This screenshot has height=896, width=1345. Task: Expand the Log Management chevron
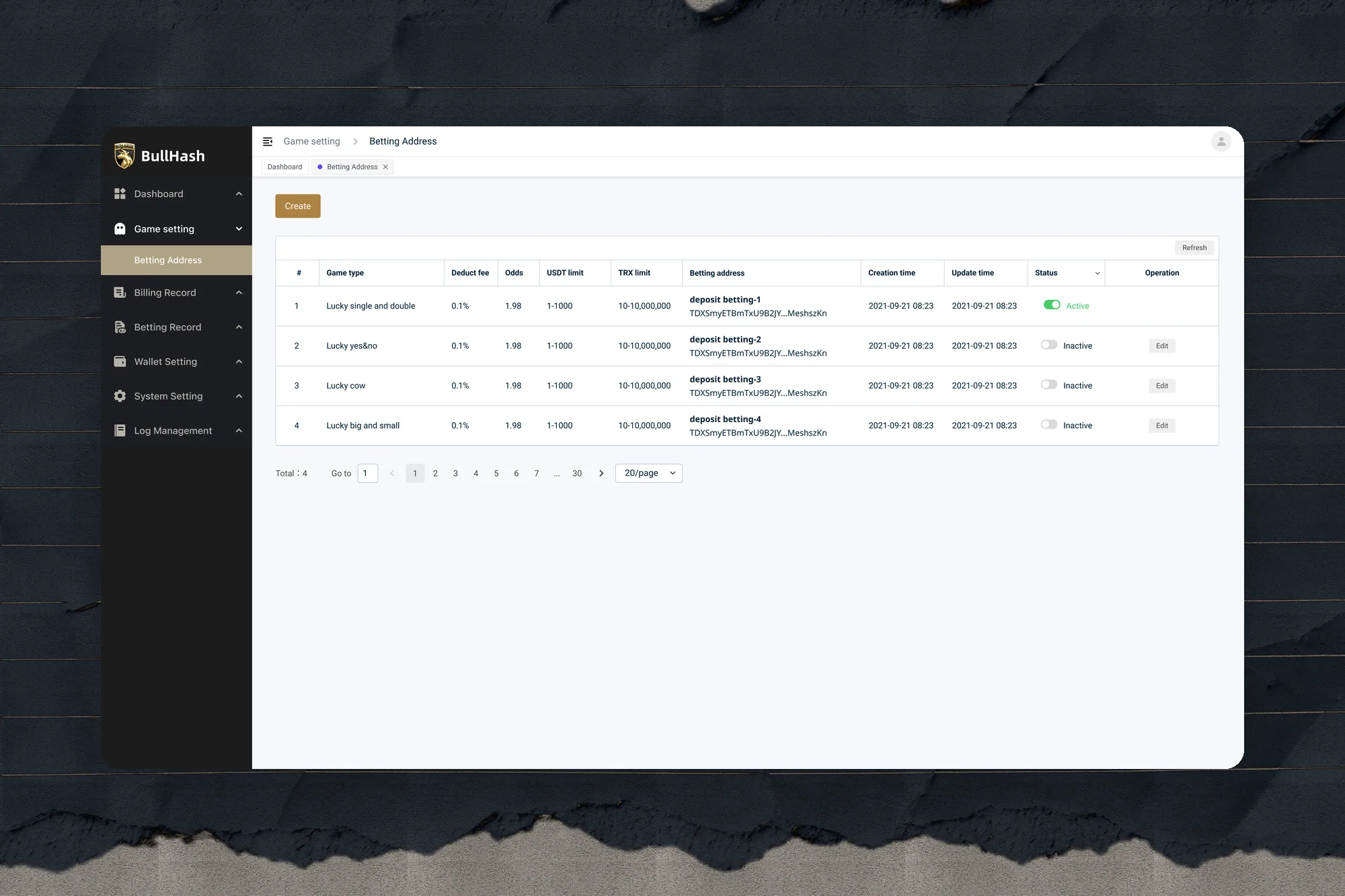(239, 430)
